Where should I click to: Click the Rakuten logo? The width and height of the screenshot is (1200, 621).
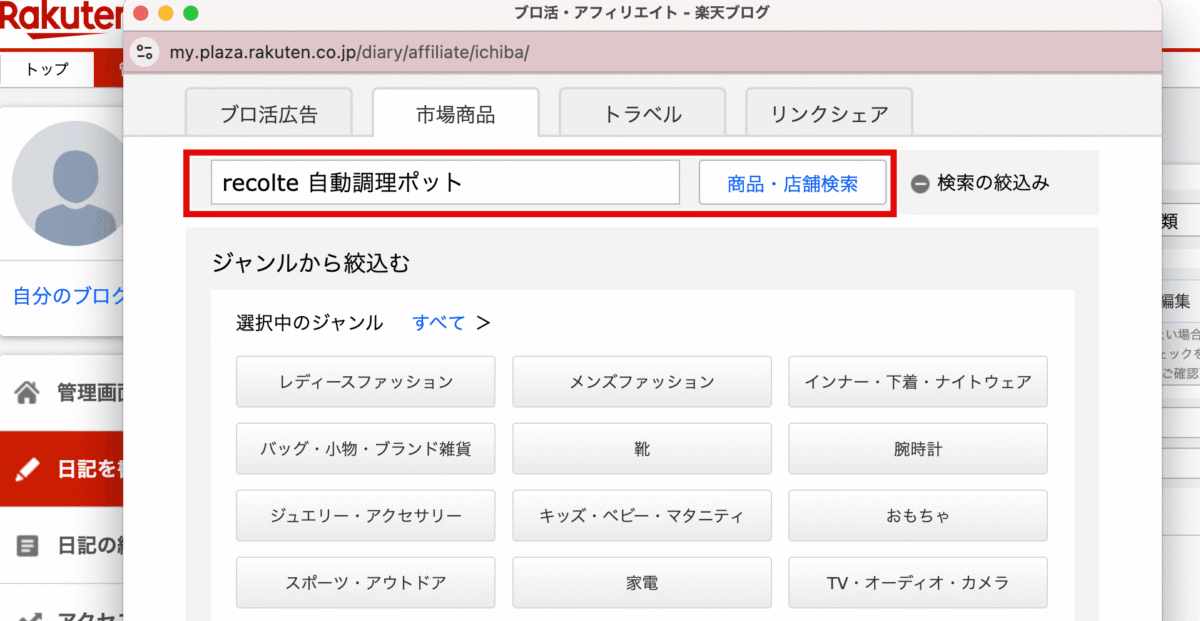click(x=60, y=18)
